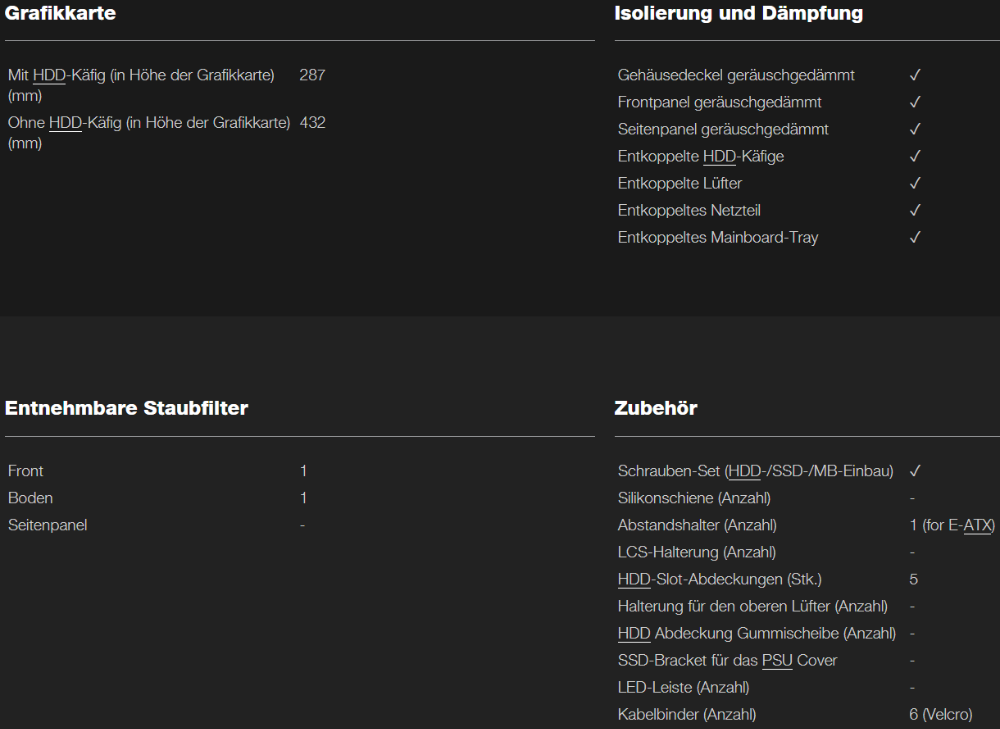1000x729 pixels.
Task: Click the Grafikkarte section heading
Action: pyautogui.click(x=61, y=13)
